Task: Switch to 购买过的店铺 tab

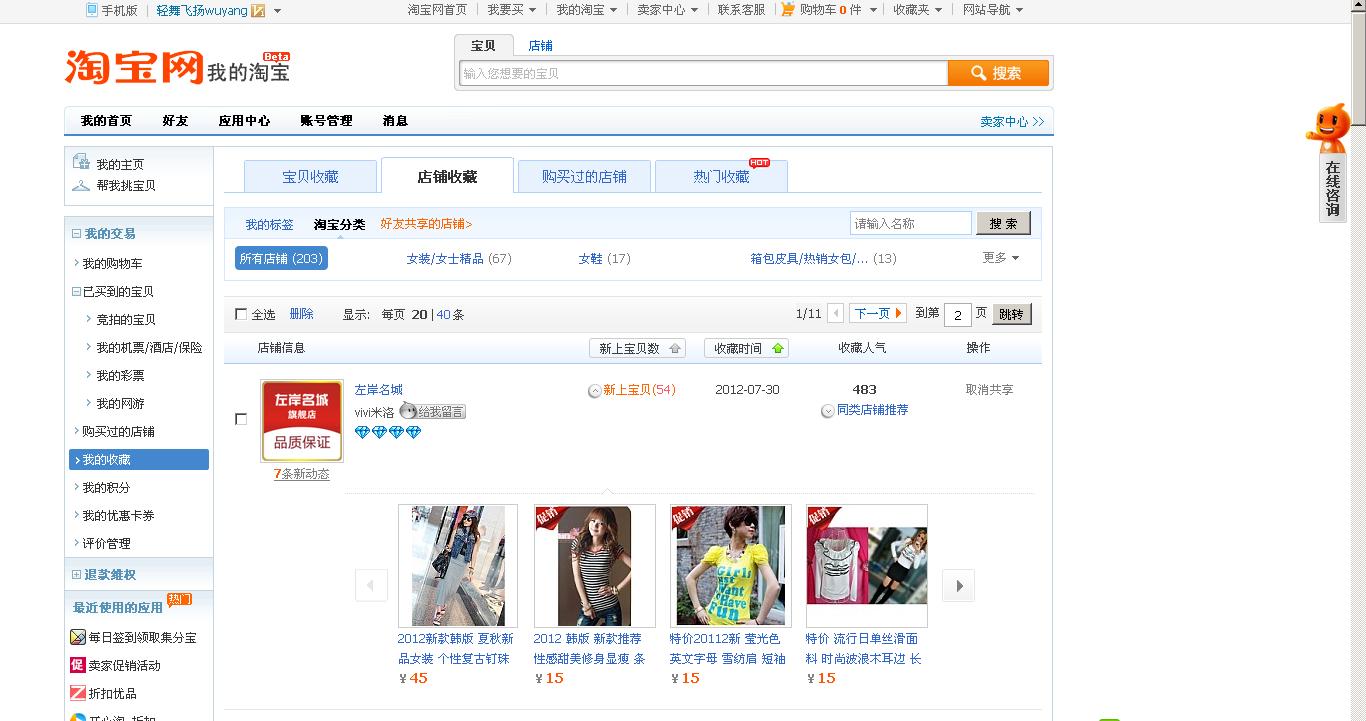Action: [x=584, y=177]
